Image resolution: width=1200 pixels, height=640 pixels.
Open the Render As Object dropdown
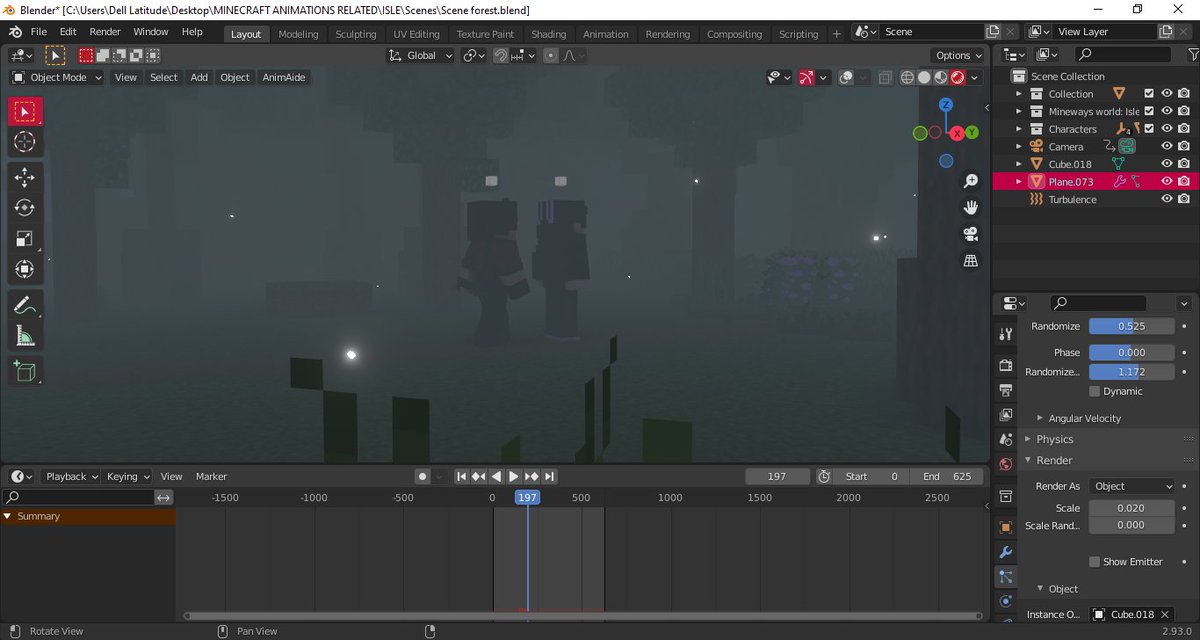(x=1131, y=486)
